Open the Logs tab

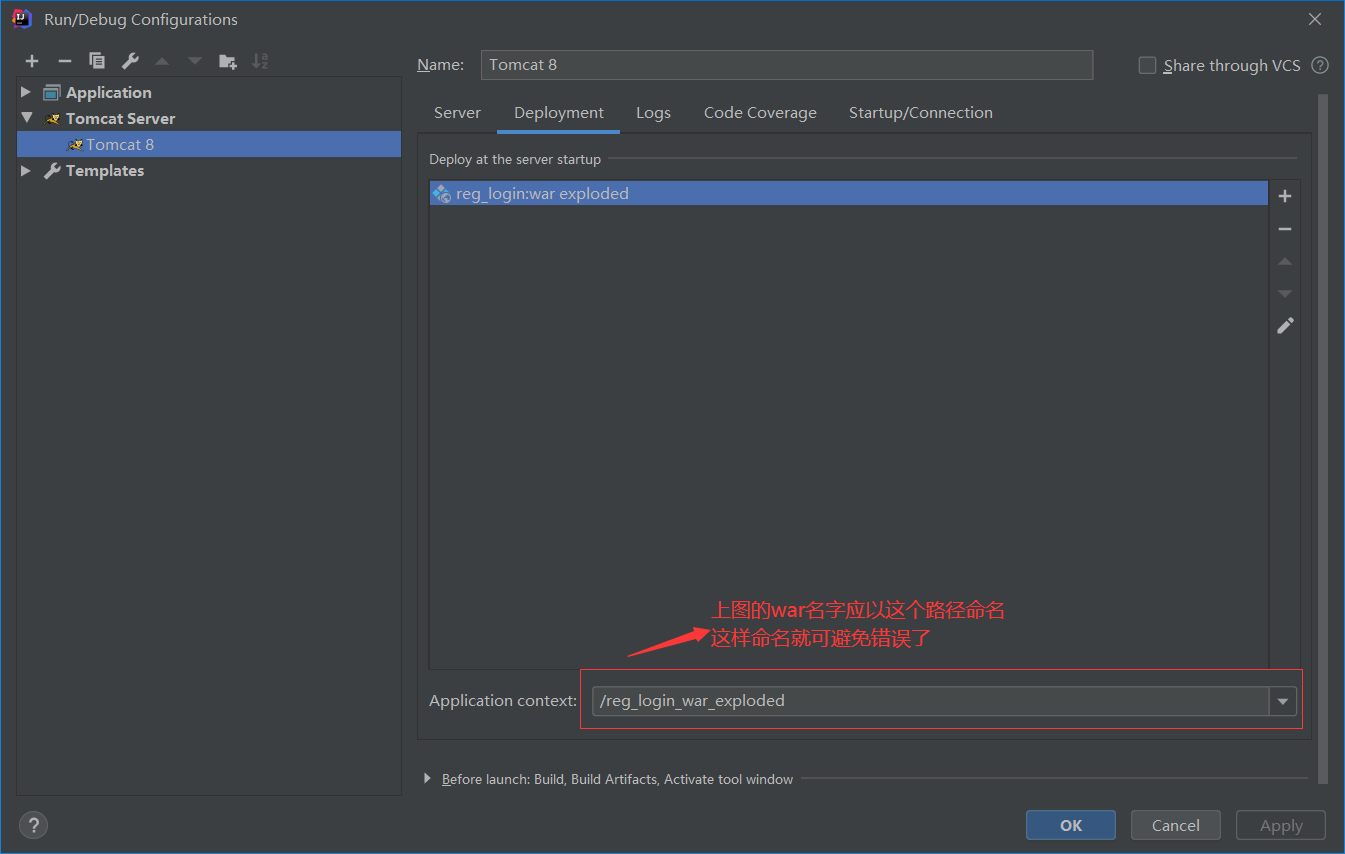653,113
